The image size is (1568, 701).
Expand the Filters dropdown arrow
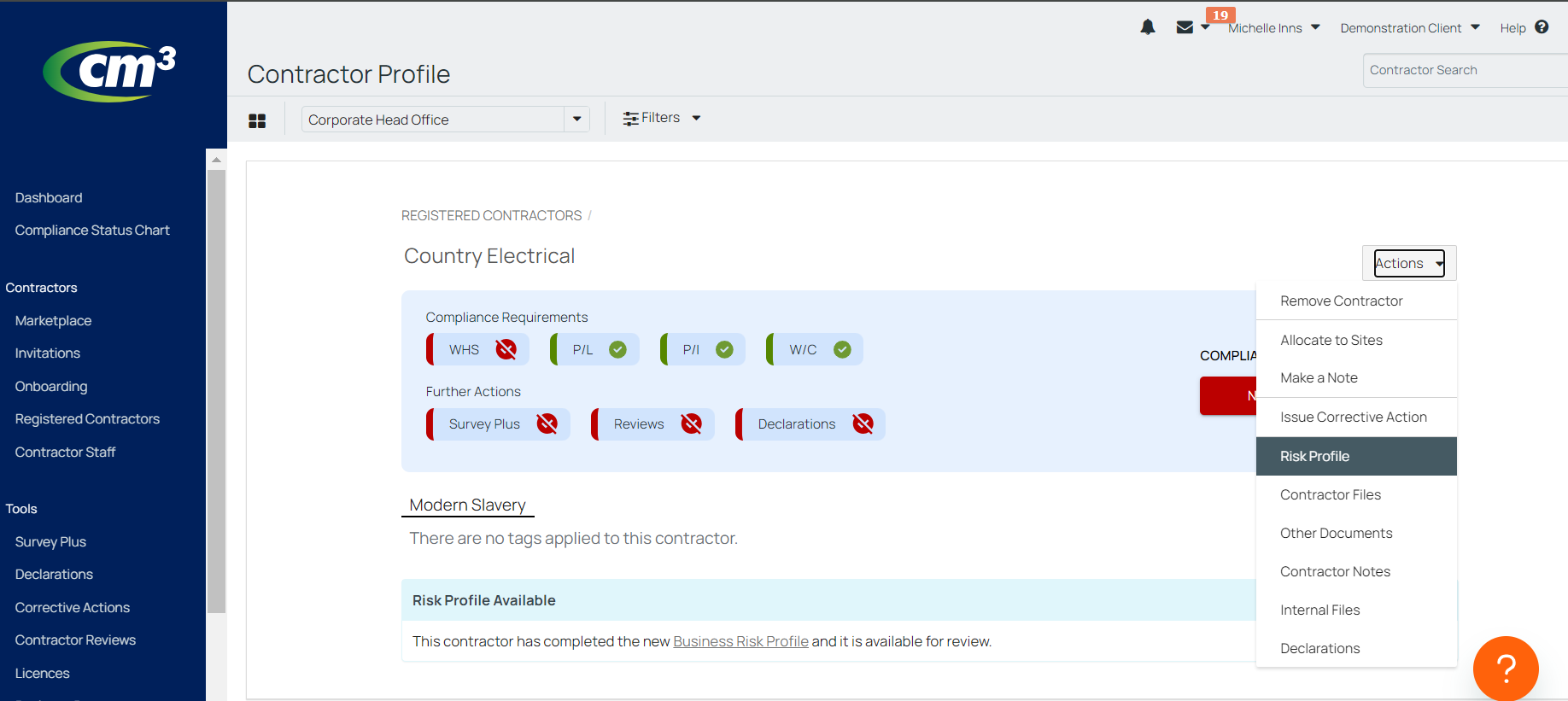[x=696, y=119]
